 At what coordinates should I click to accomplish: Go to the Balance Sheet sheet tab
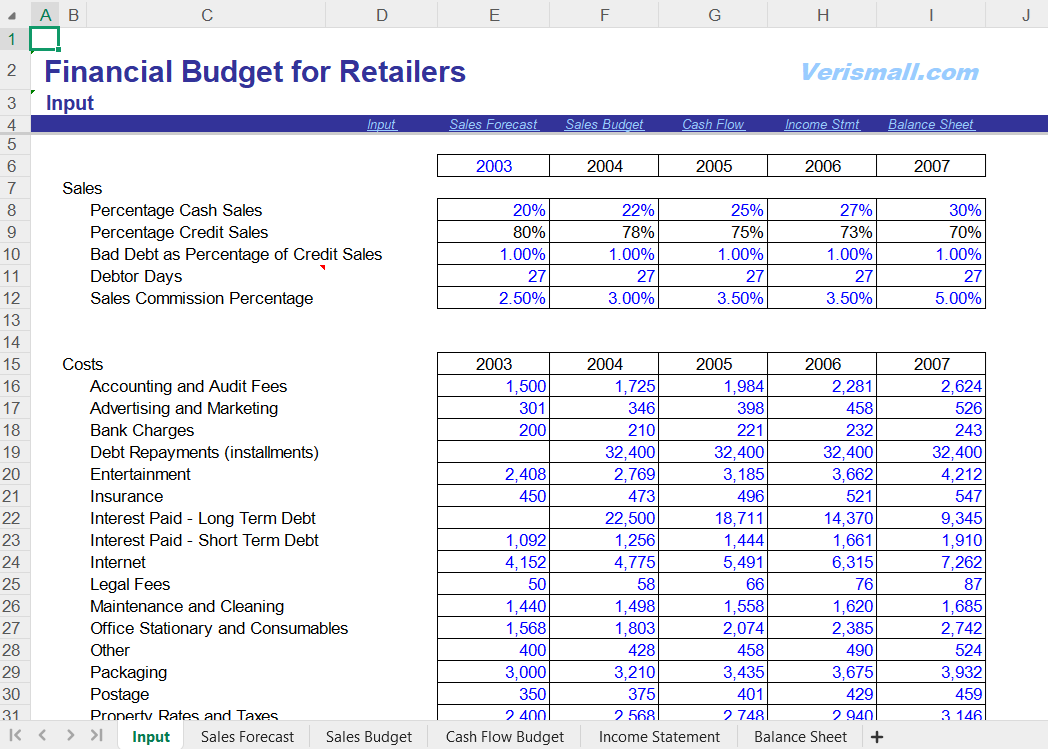coord(800,737)
